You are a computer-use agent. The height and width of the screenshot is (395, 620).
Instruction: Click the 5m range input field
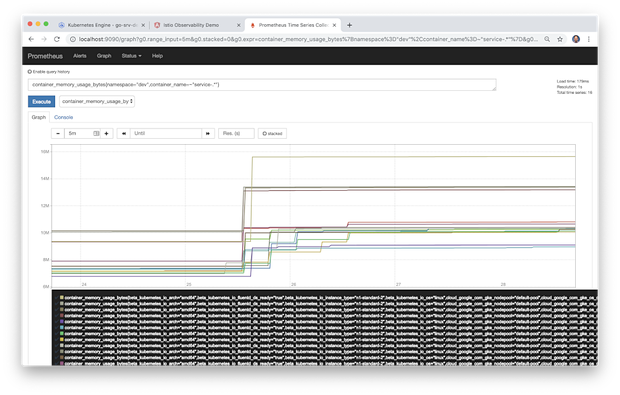(83, 134)
